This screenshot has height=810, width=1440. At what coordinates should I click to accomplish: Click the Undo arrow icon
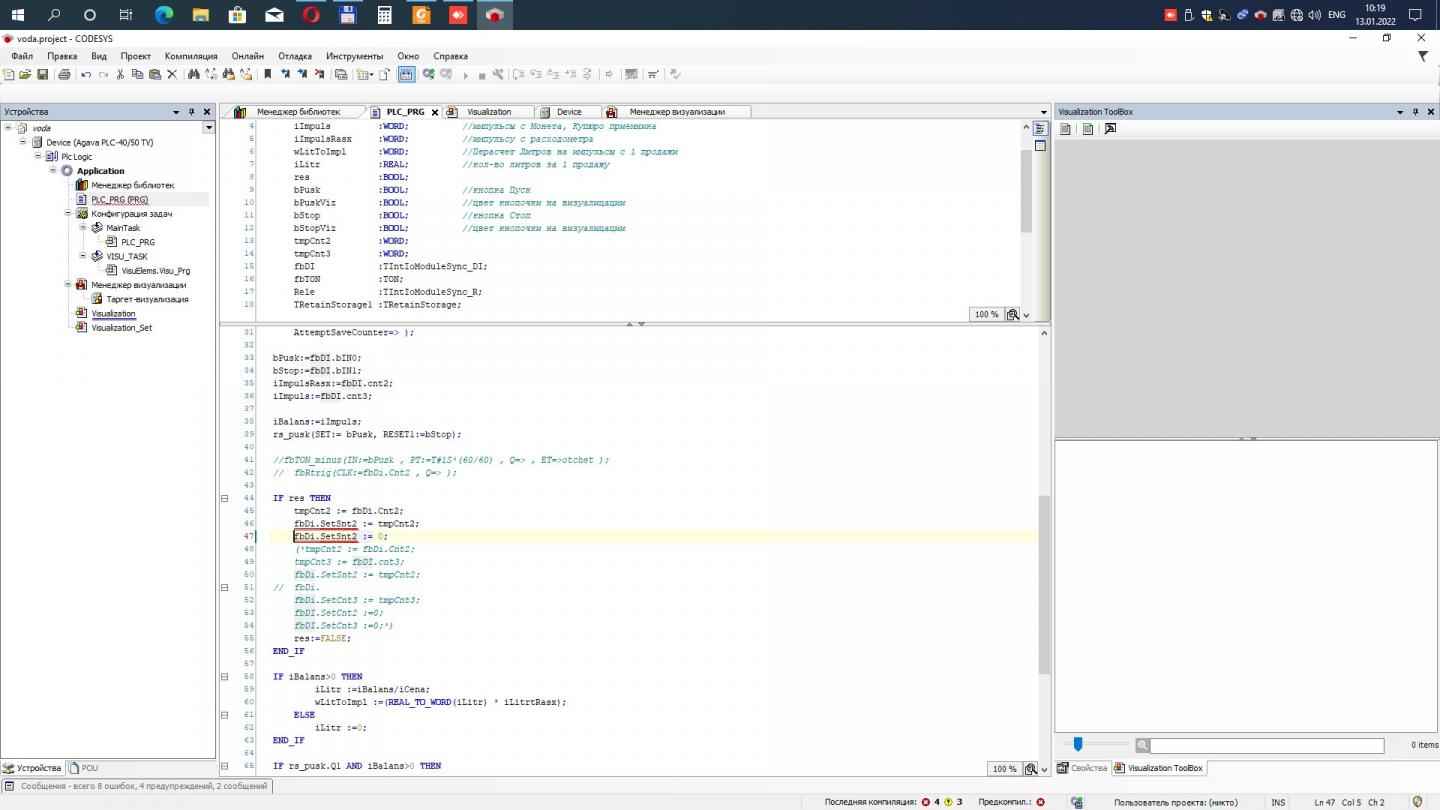pos(86,74)
